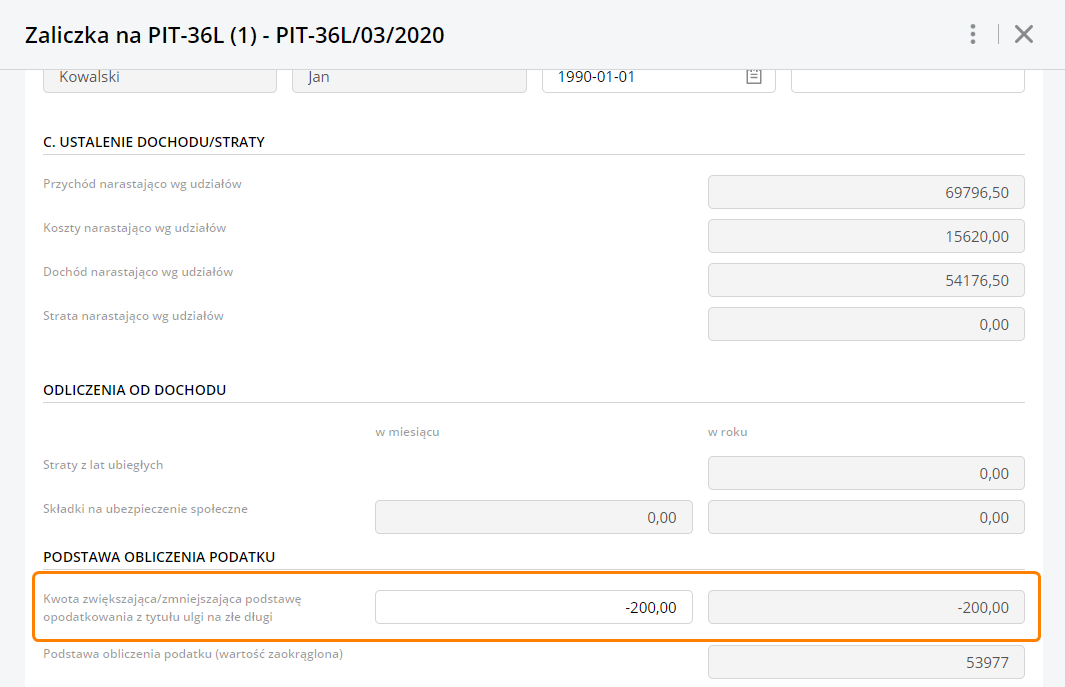1065x687 pixels.
Task: Open the three-dot more options menu
Action: pyautogui.click(x=972, y=35)
